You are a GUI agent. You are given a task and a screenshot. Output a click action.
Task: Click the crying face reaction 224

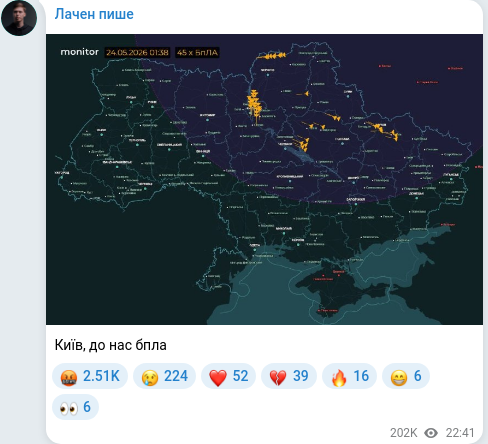(x=164, y=376)
